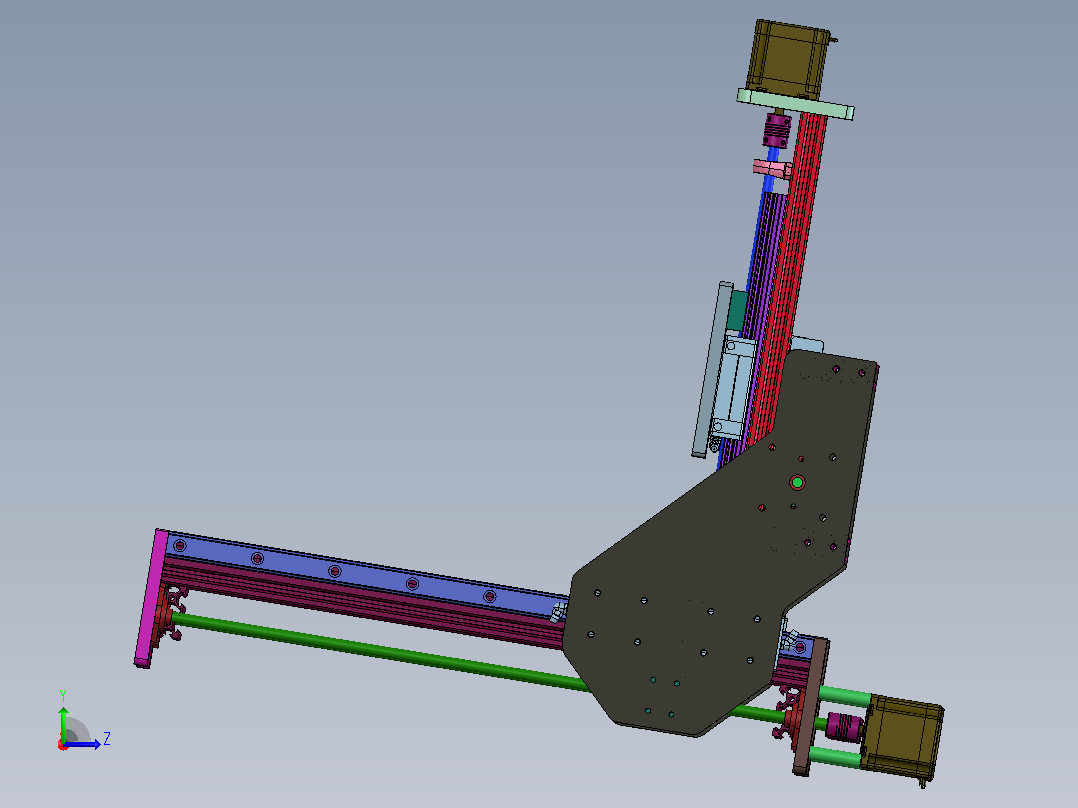
Task: Select the light blue carriage block on vertical axis
Action: pos(734,386)
